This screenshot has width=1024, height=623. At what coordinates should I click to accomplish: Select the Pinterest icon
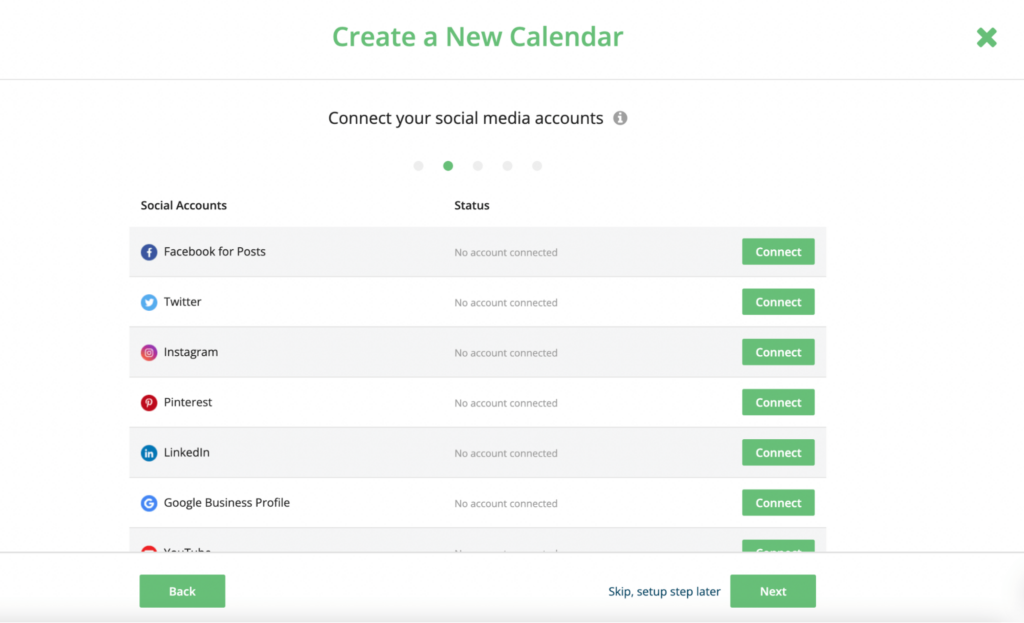(x=149, y=402)
